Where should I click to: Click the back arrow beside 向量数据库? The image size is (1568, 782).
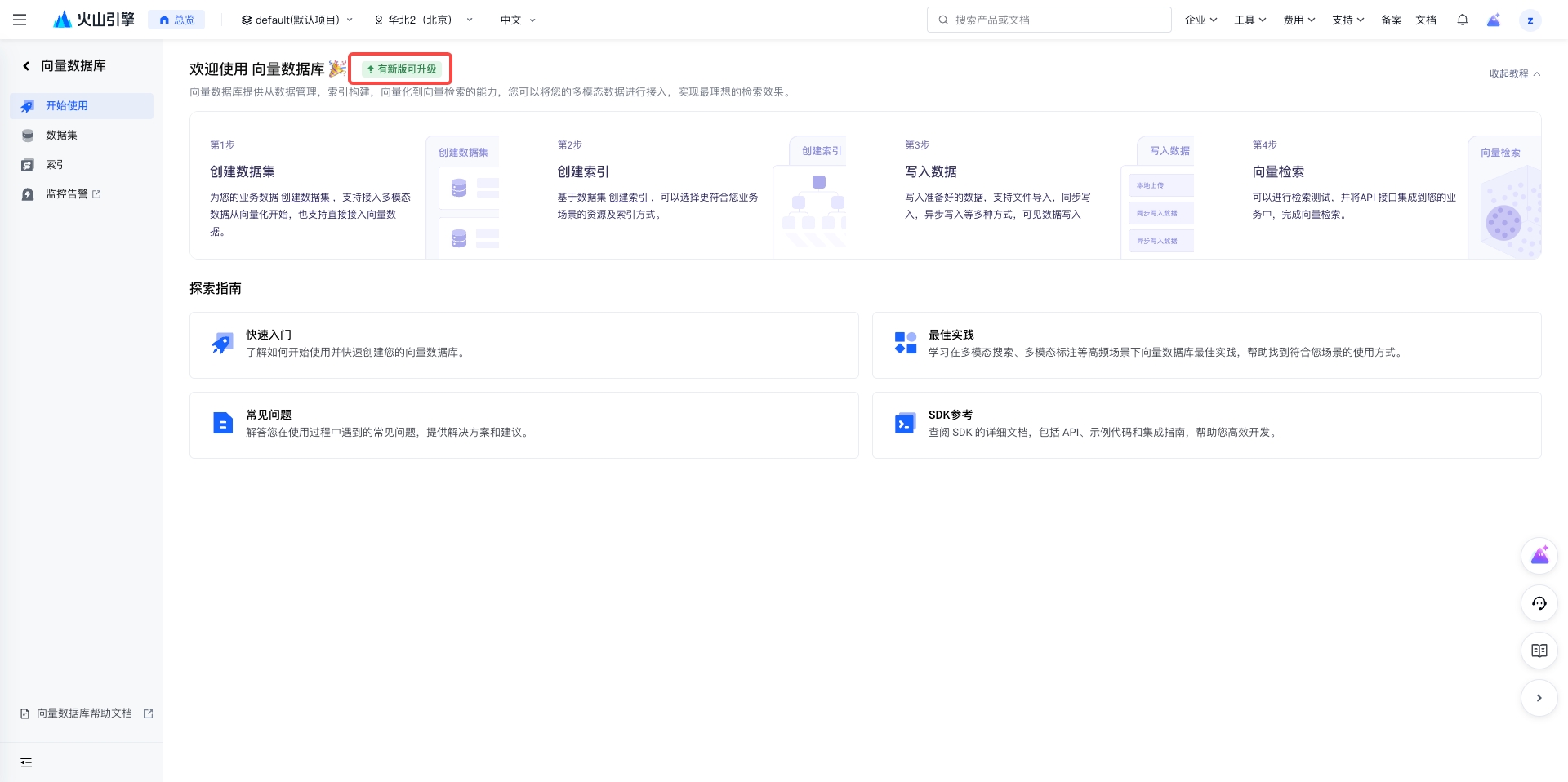point(26,66)
